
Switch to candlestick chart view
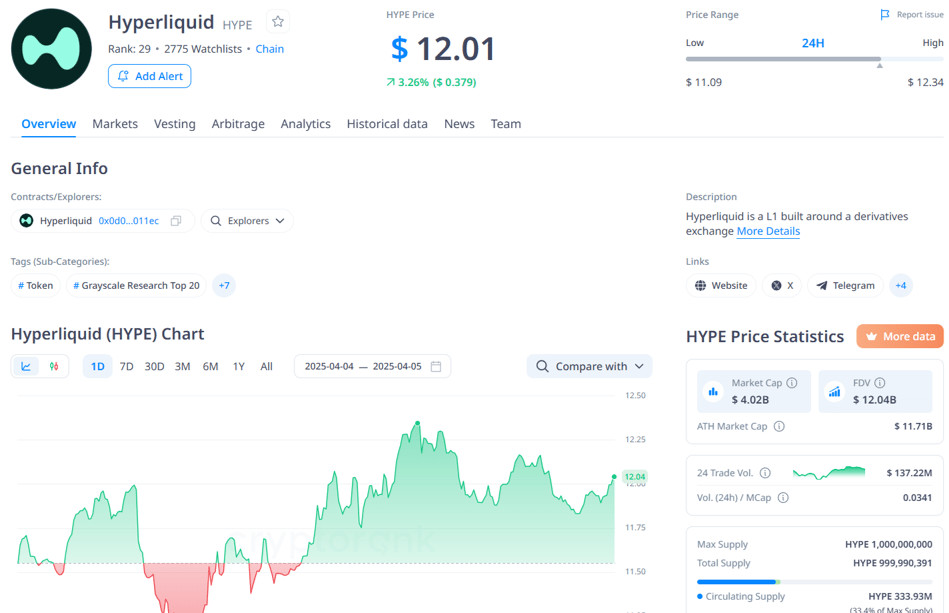[x=54, y=367]
